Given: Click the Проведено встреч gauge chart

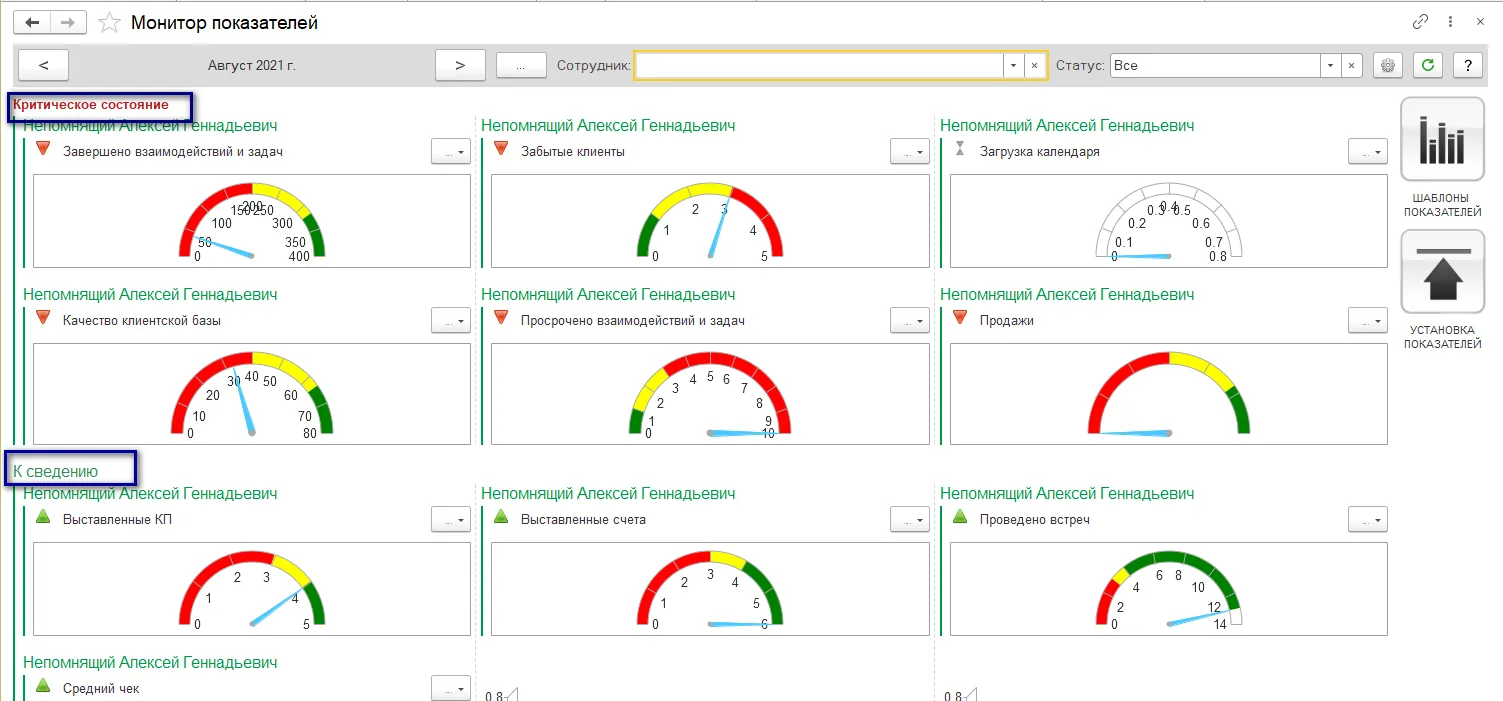Looking at the screenshot, I should (1169, 589).
